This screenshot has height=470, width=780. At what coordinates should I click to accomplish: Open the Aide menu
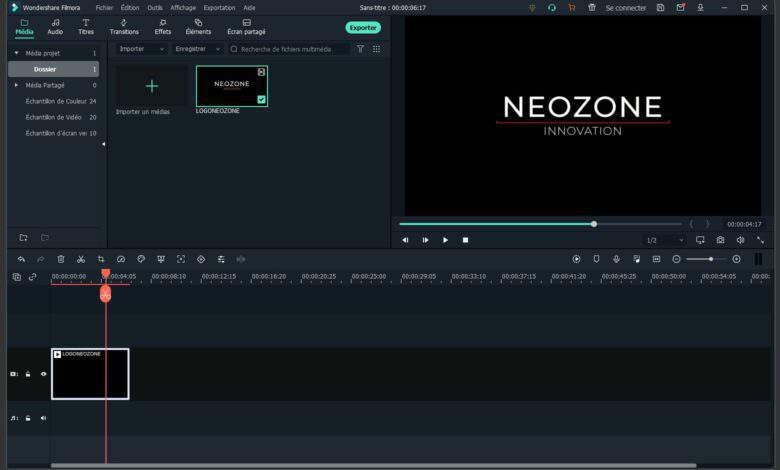[249, 7]
